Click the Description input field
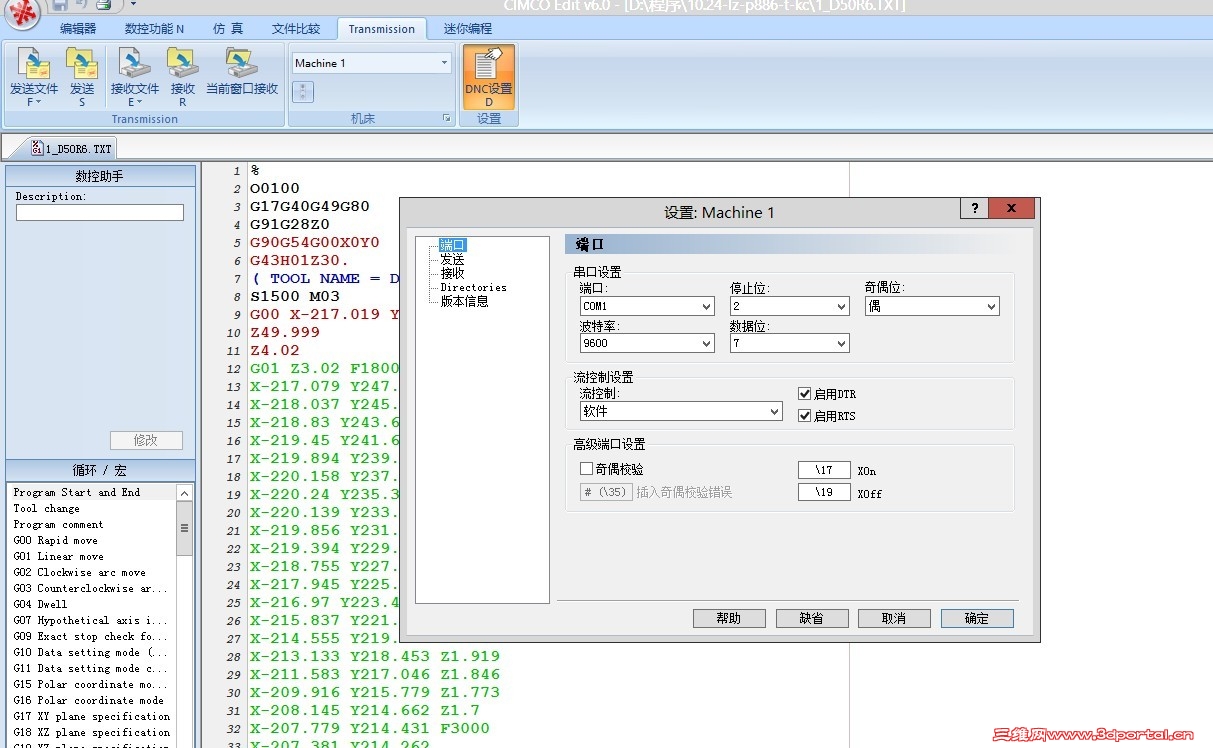Image resolution: width=1213 pixels, height=748 pixels. tap(100, 212)
